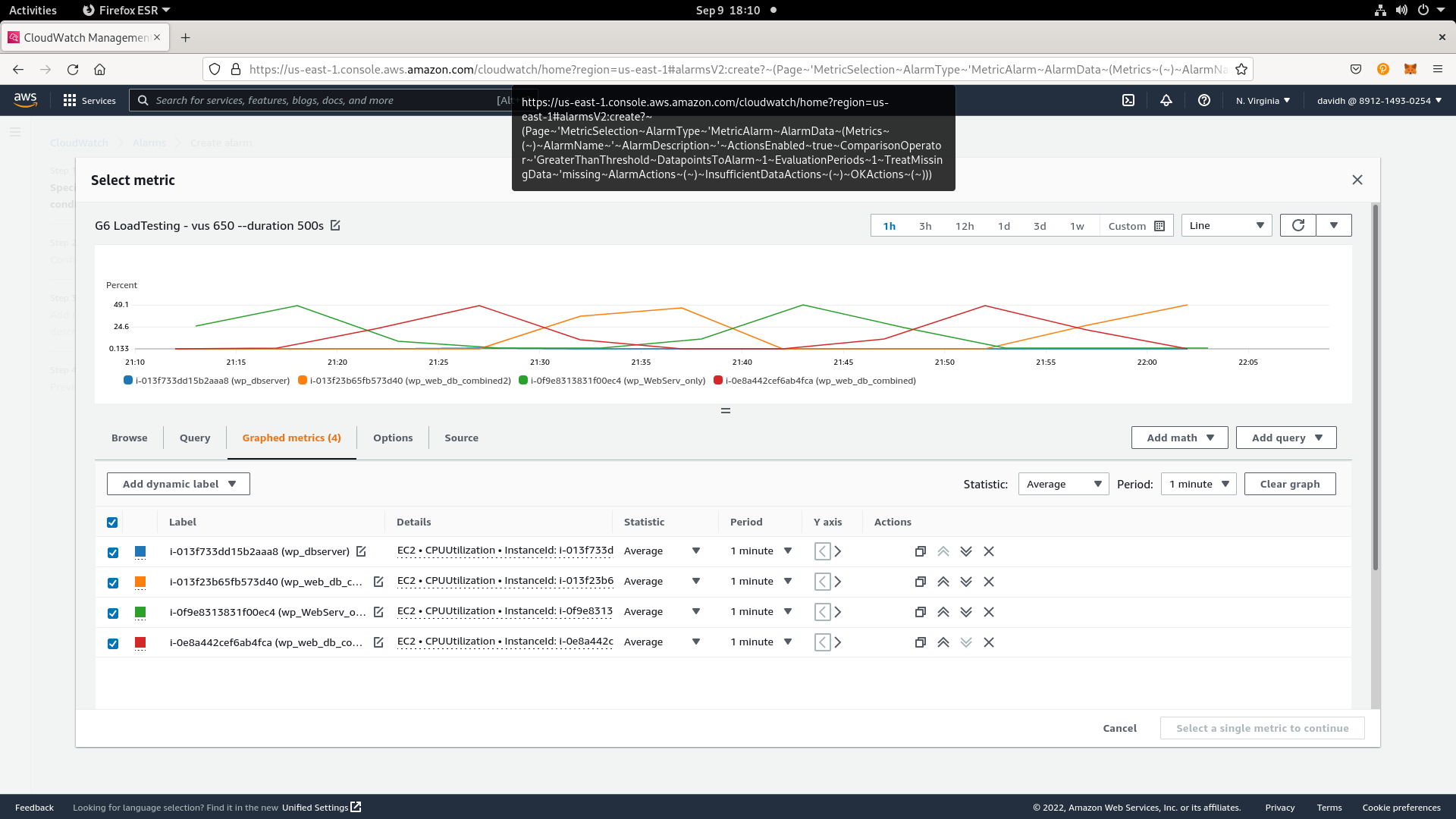The width and height of the screenshot is (1456, 819).
Task: Move the wp_dbserver metric row down
Action: click(x=965, y=551)
